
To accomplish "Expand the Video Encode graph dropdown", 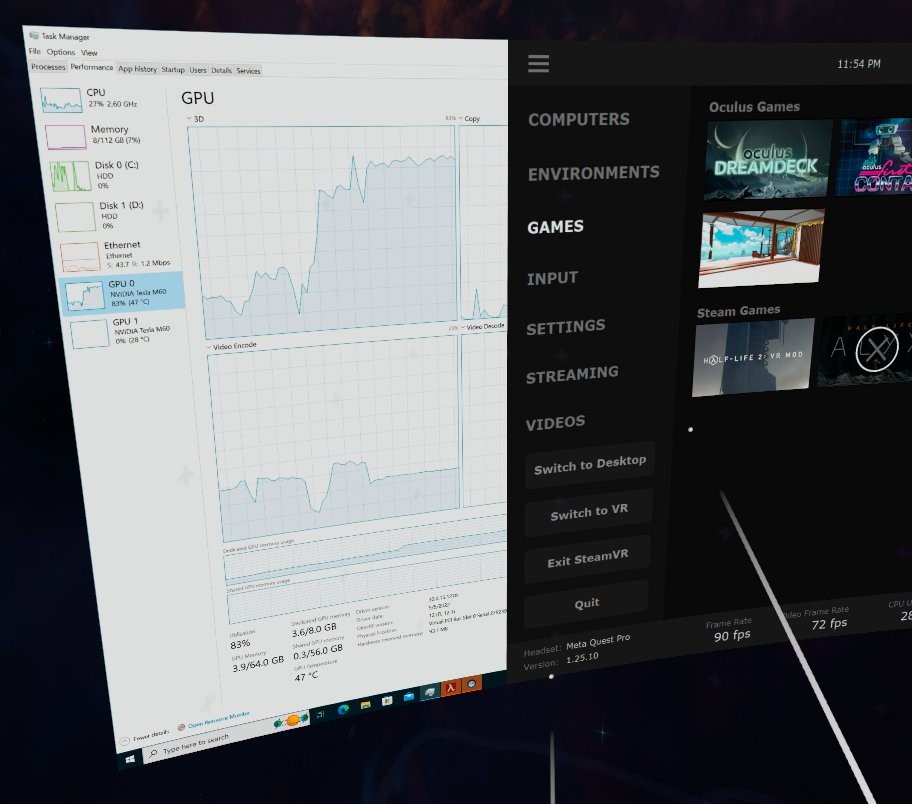I will 211,346.
